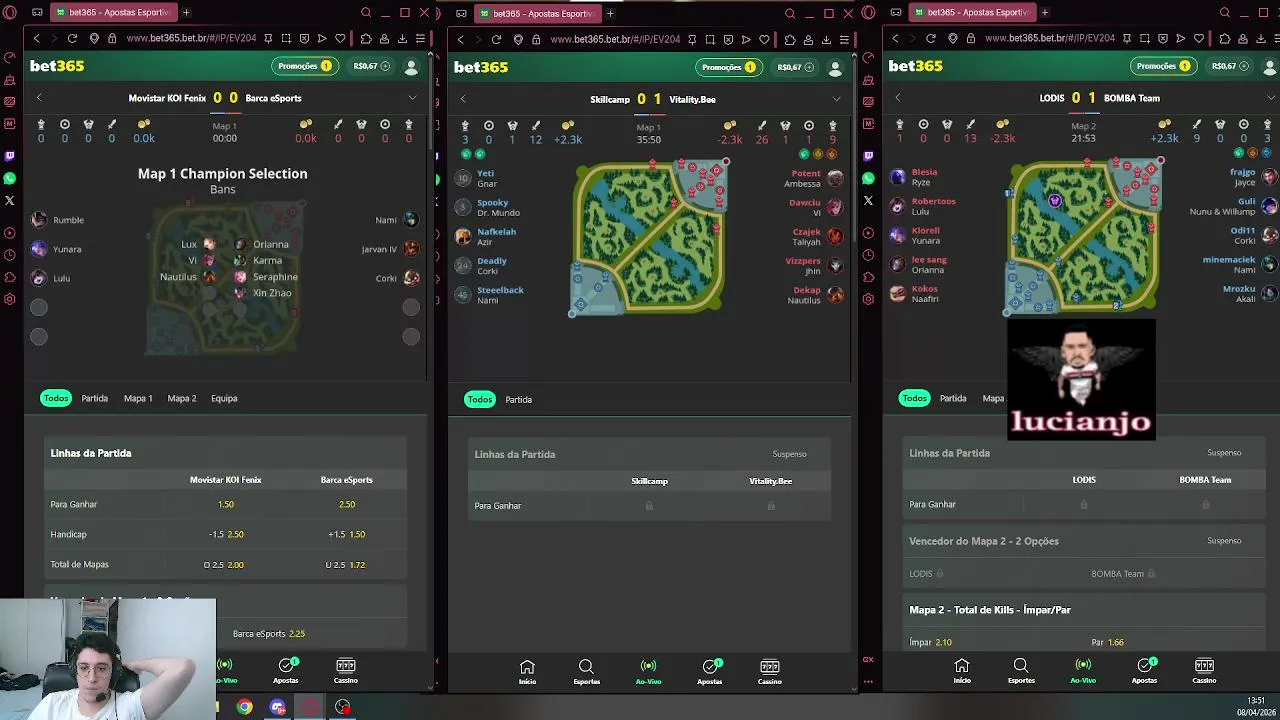1280x720 pixels.
Task: Open Opera easy setup menu in middle window
Action: click(x=844, y=39)
